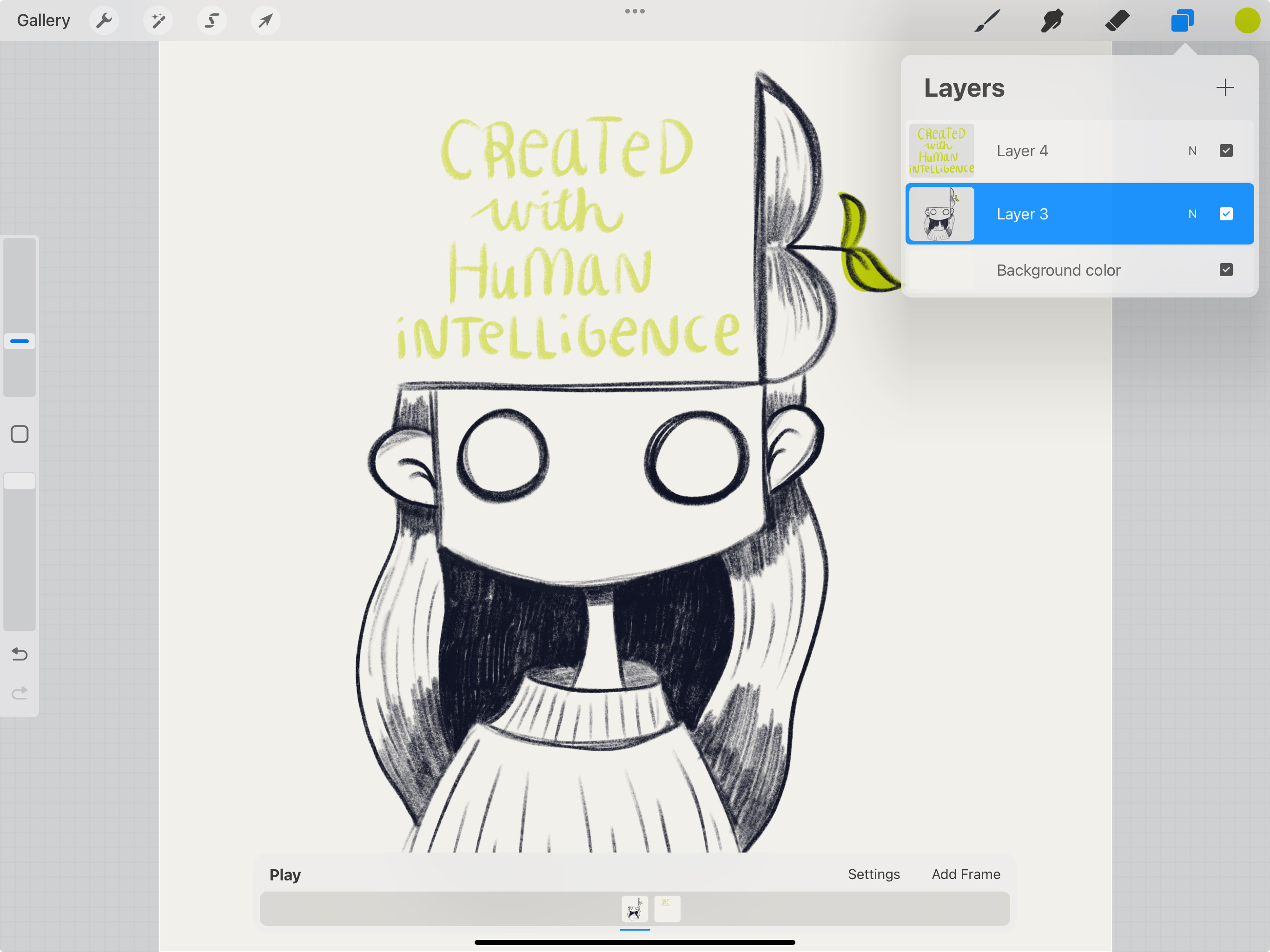Viewport: 1270px width, 952px height.
Task: Click Add Frame
Action: [x=966, y=874]
